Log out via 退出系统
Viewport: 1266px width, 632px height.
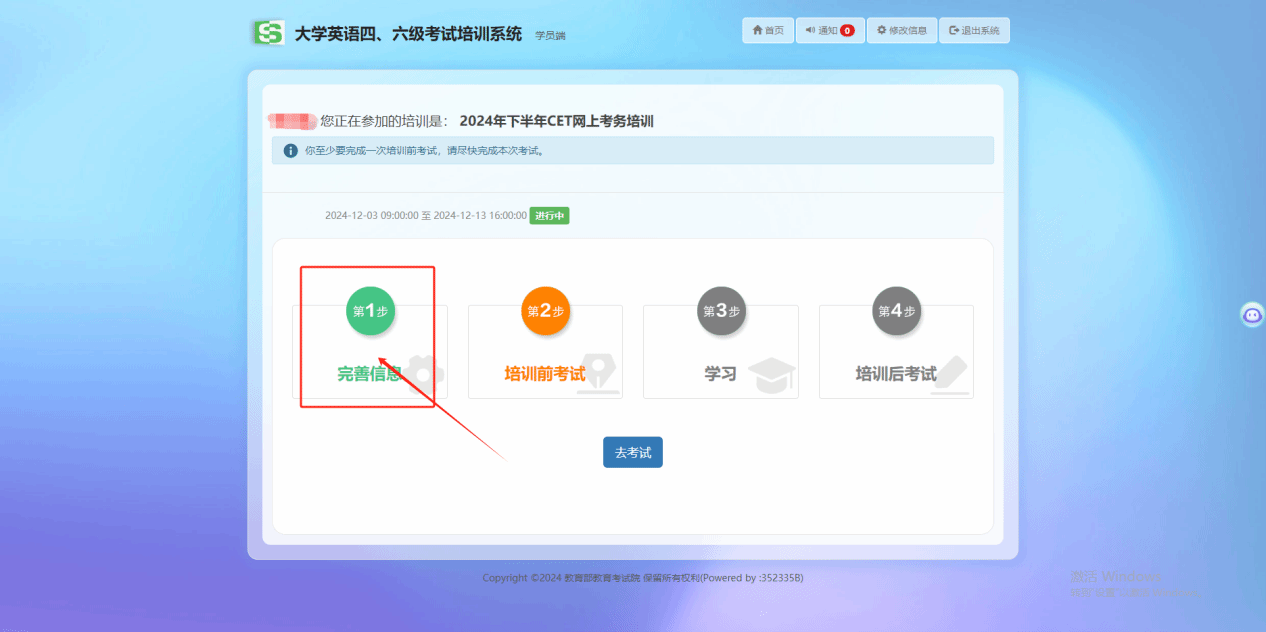click(974, 31)
